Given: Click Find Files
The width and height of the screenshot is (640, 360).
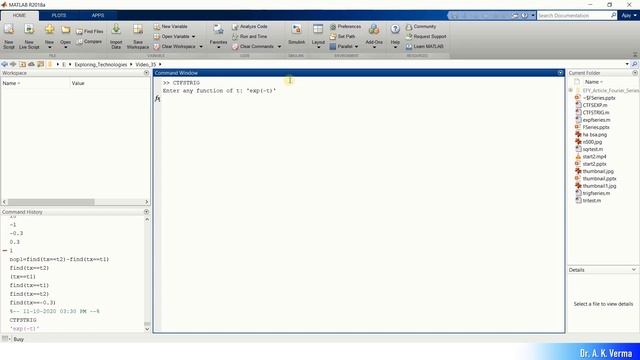Looking at the screenshot, I should (90, 31).
